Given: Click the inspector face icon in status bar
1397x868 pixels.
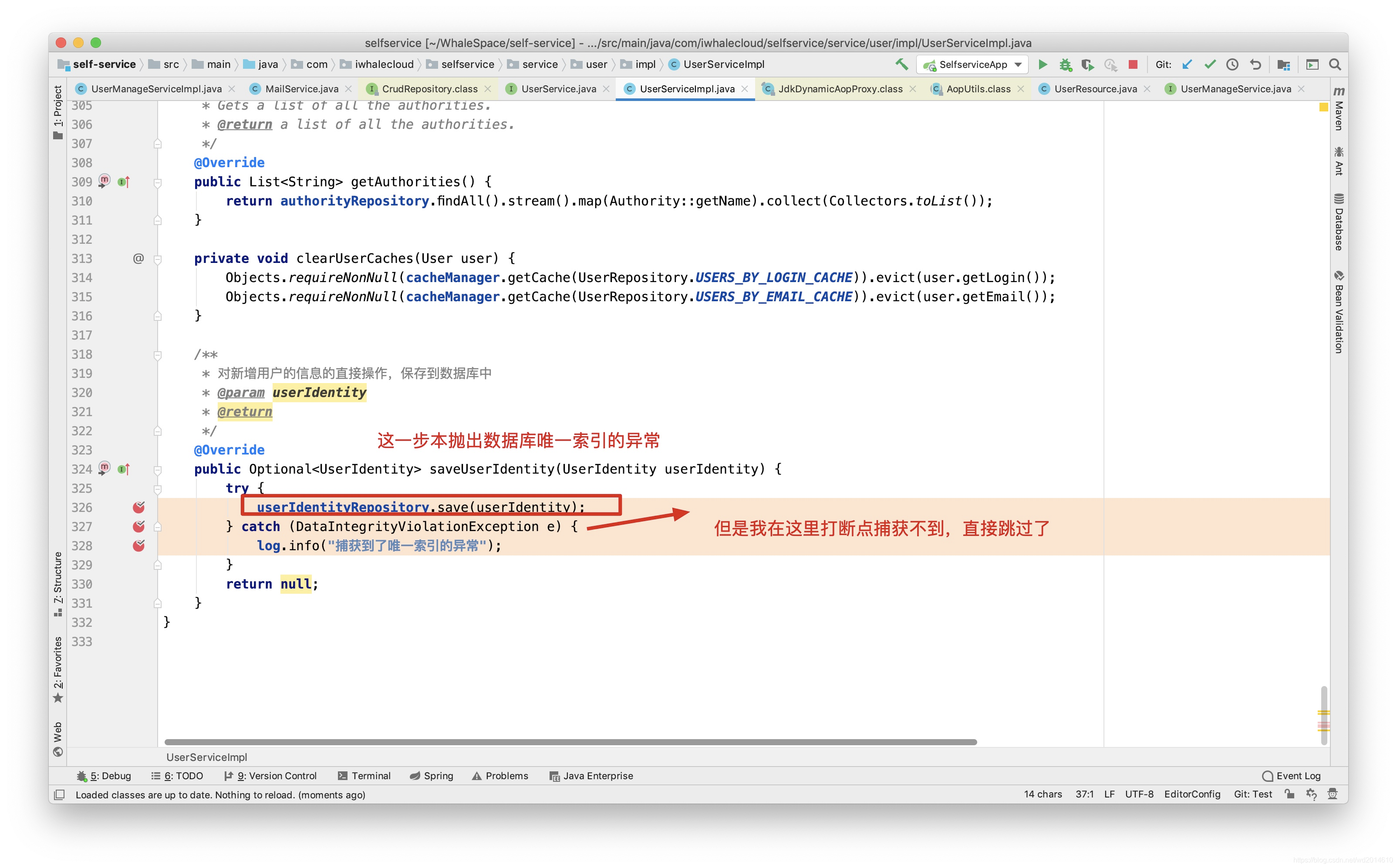Looking at the screenshot, I should coord(1333,794).
